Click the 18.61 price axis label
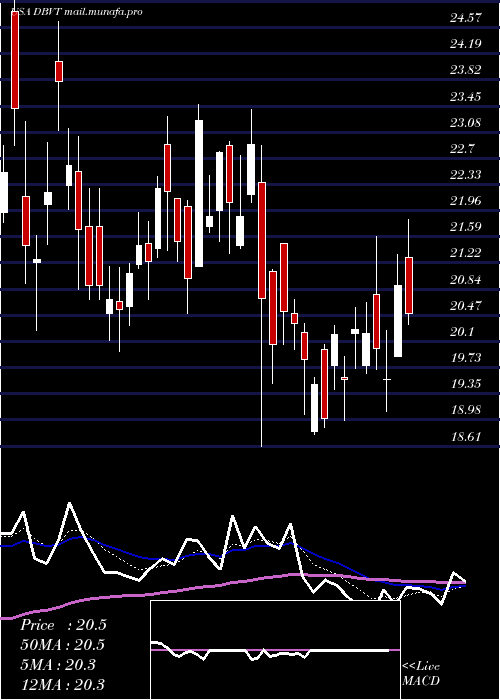The image size is (500, 700). pos(466,437)
